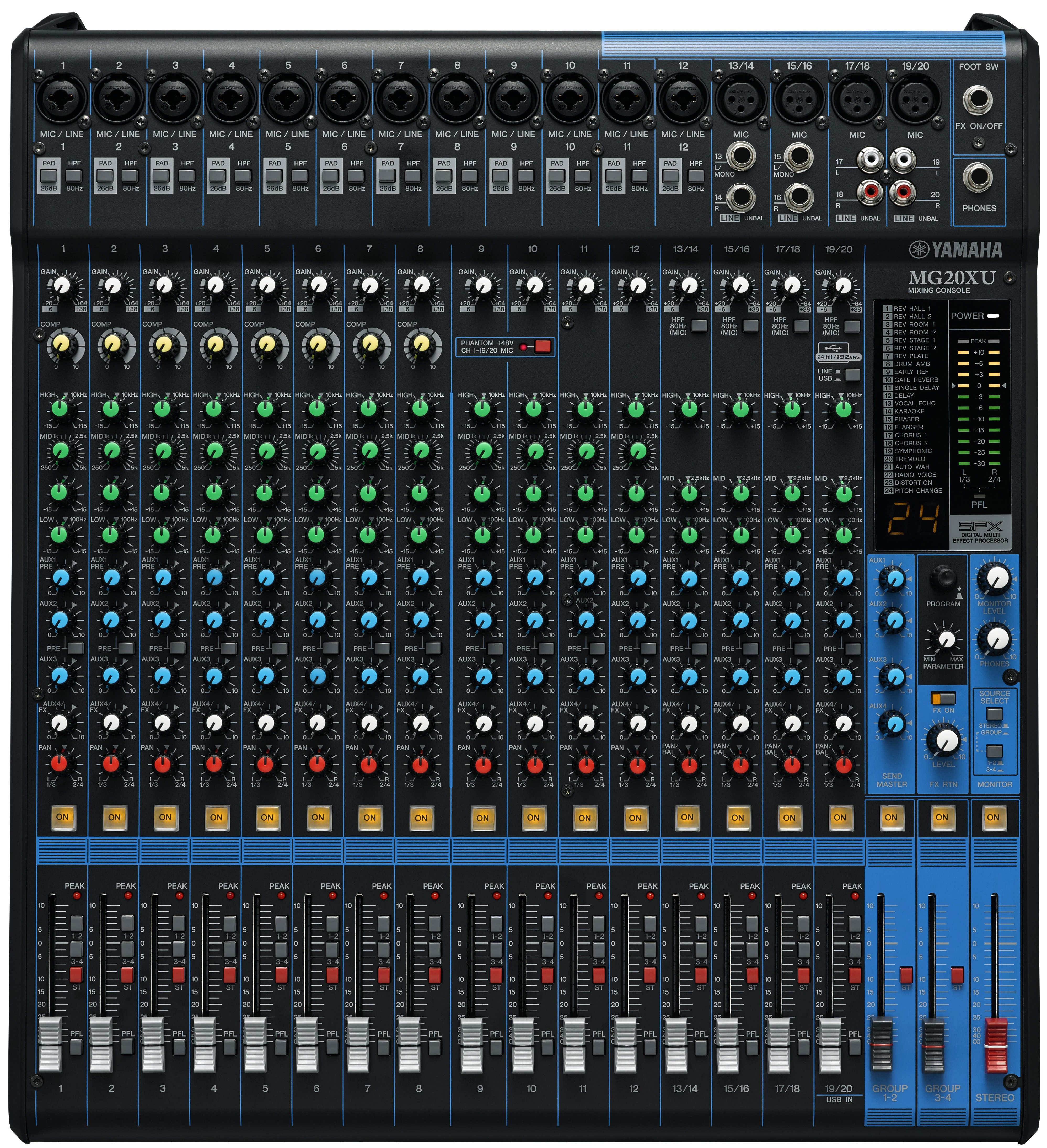
Task: Click the Yamaha logo
Action: pos(956,249)
